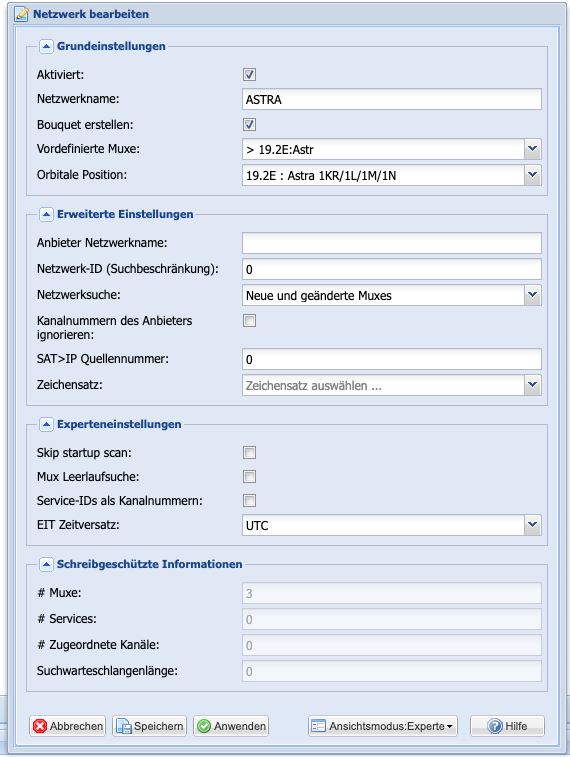Collapse the Experteneinstellungen section
Image resolution: width=570 pixels, height=757 pixels.
(x=46, y=424)
